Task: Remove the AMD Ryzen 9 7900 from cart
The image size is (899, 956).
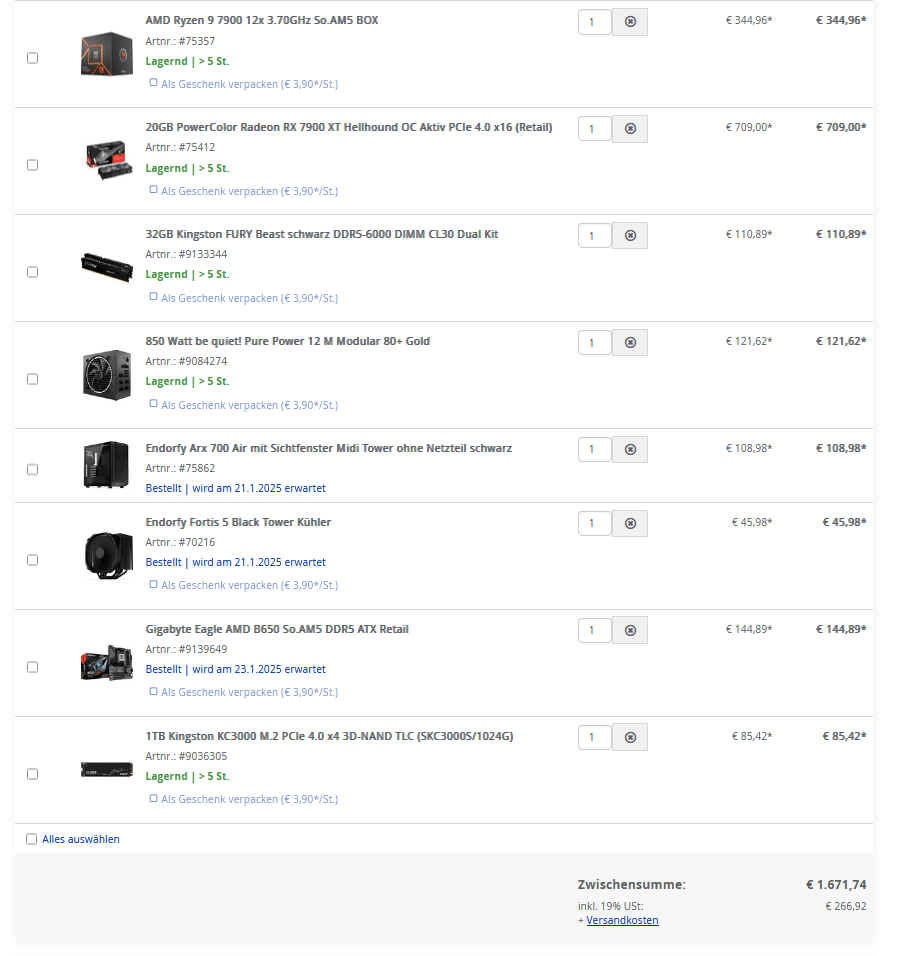Action: (630, 22)
